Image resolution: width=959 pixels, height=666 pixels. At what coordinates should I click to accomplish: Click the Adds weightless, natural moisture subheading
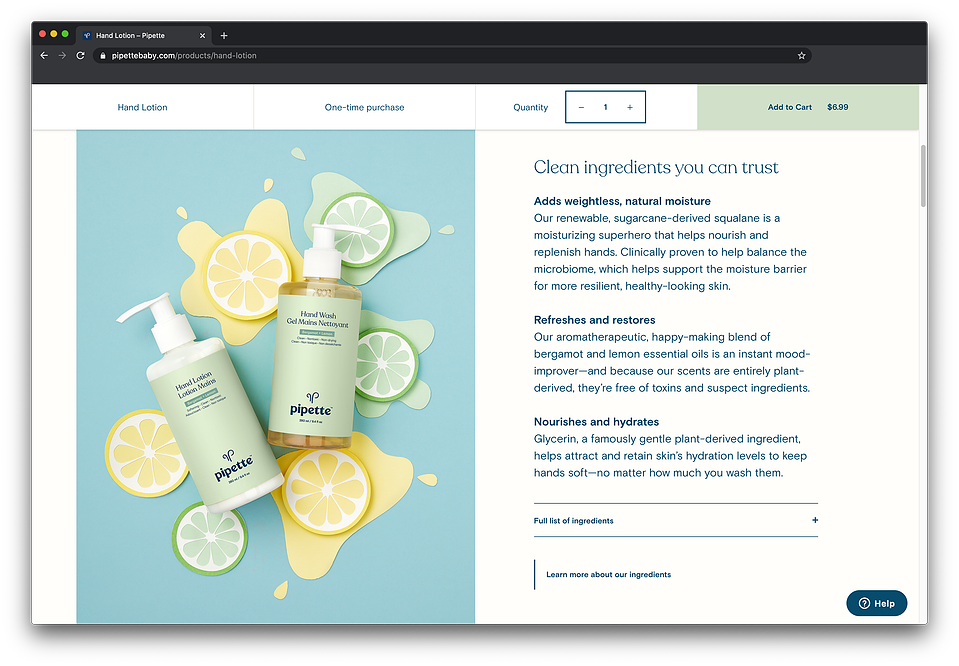pyautogui.click(x=622, y=201)
